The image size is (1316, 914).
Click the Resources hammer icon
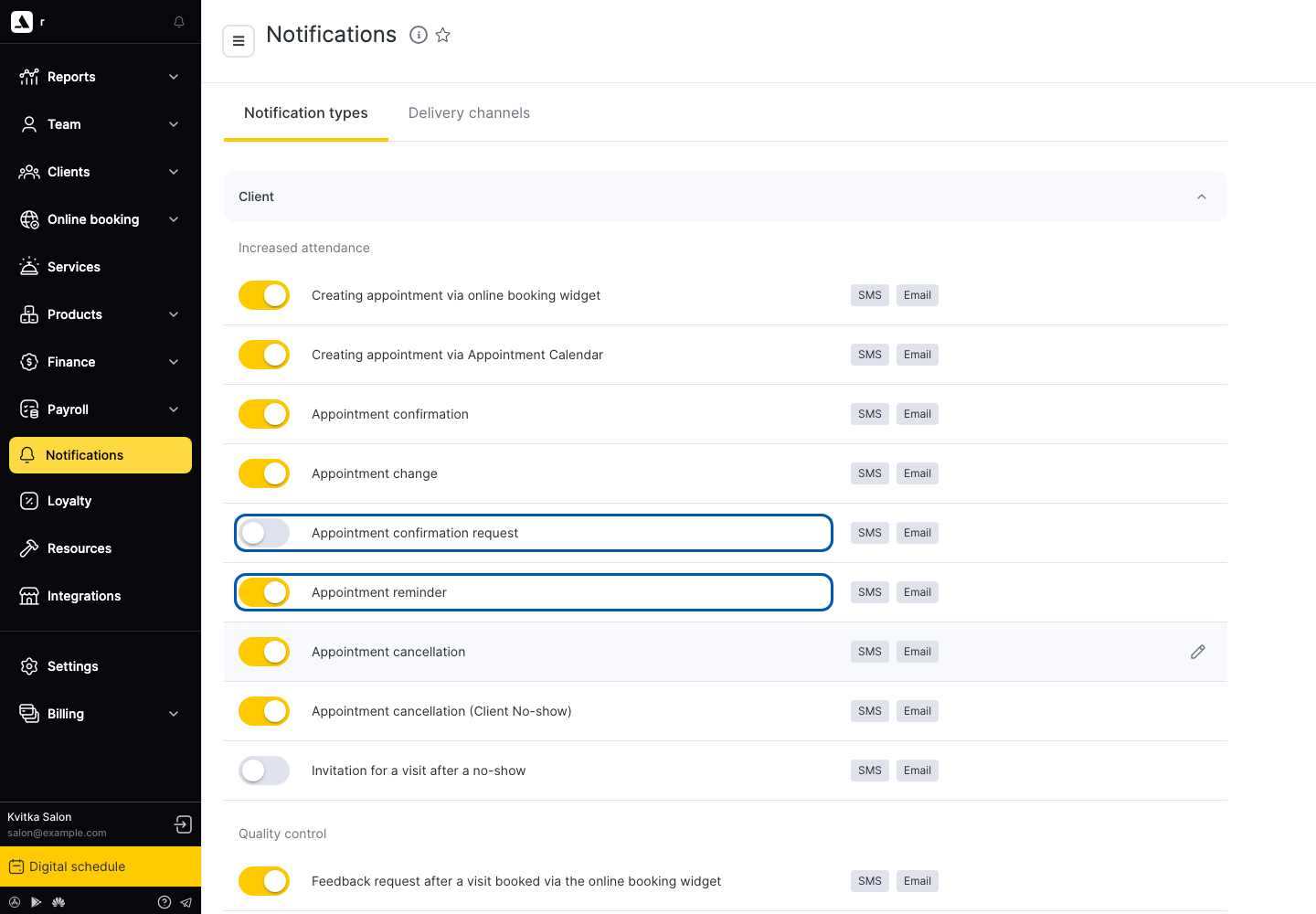click(29, 548)
